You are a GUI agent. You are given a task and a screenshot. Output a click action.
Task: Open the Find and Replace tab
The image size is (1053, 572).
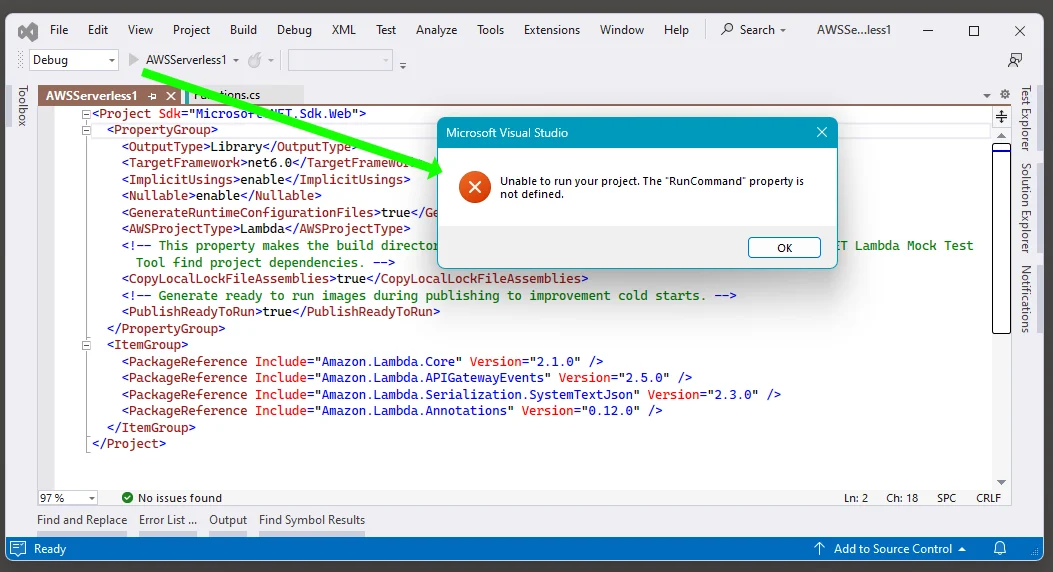[82, 520]
